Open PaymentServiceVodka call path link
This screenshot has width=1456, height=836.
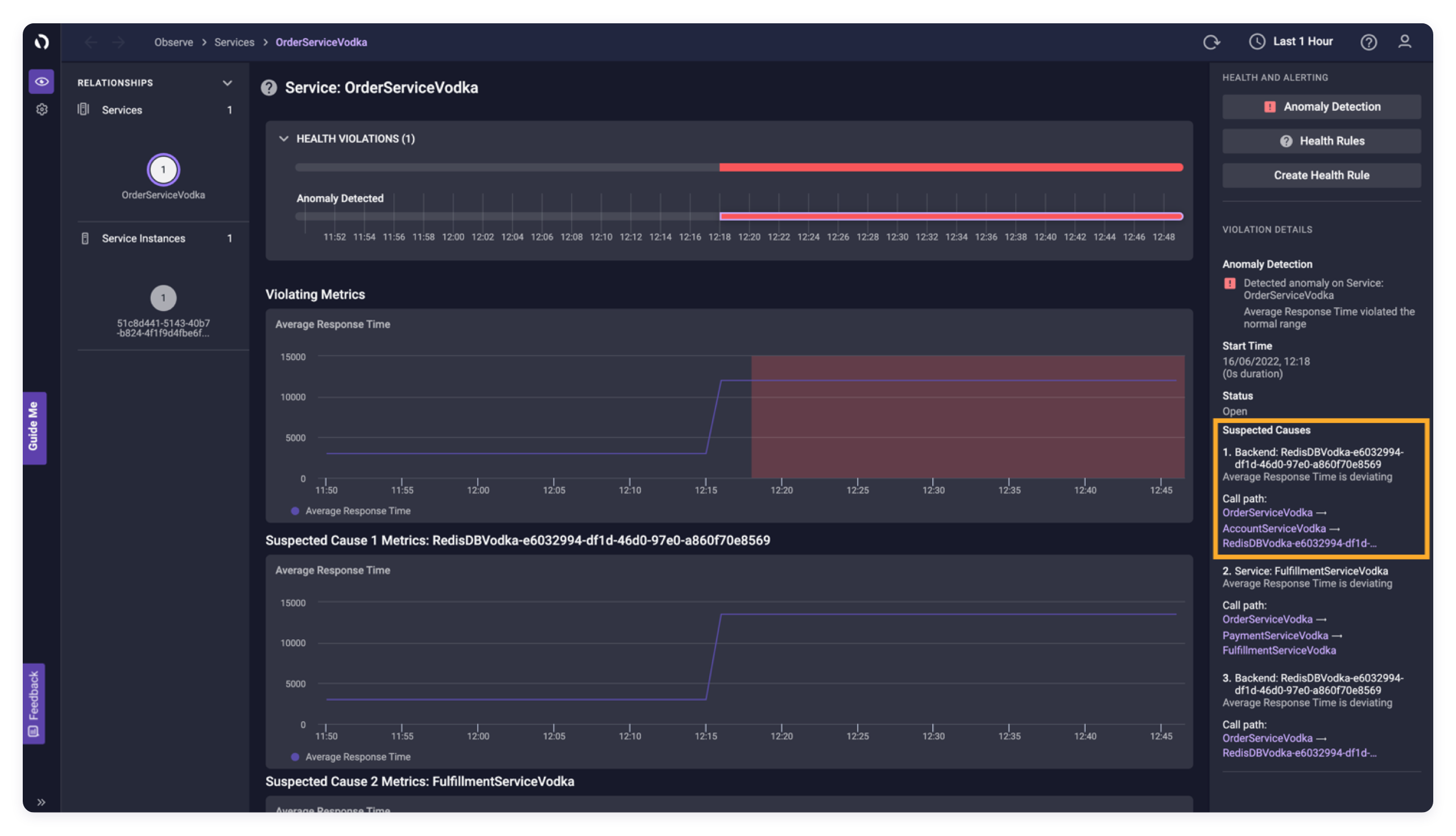pos(1275,636)
